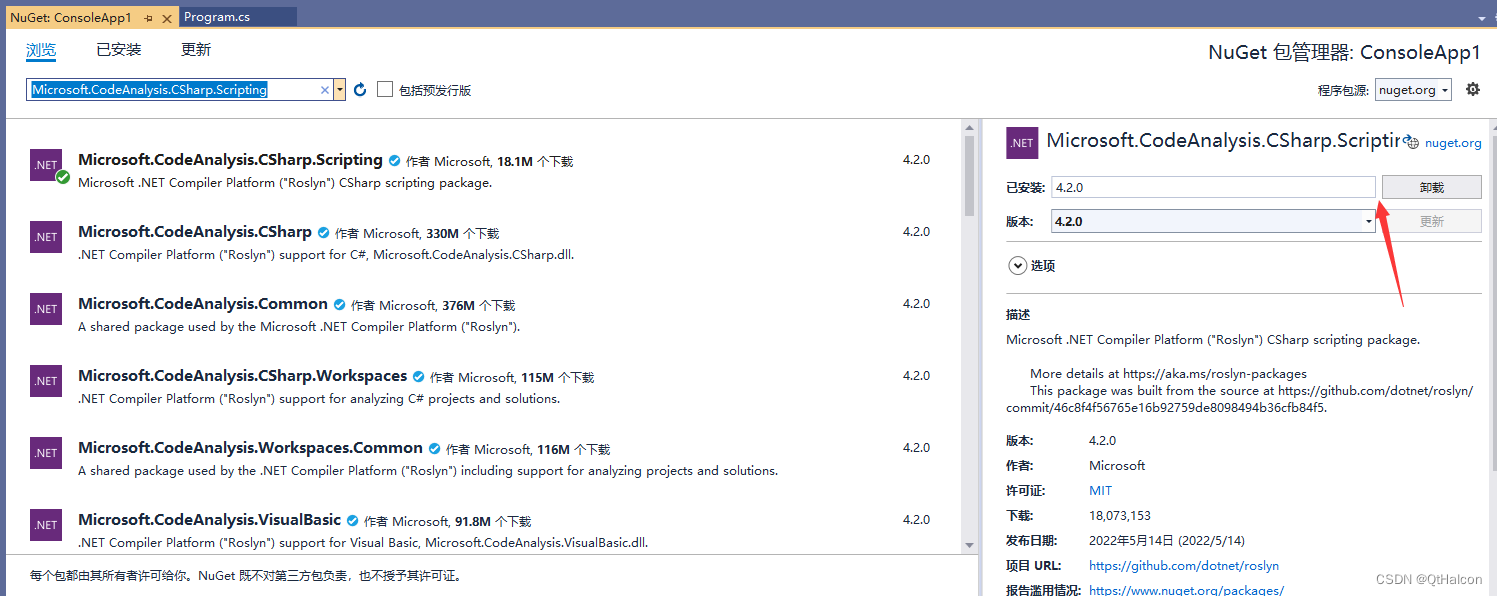Select Microsoft.CodeAnalysis.CSharp.Workspaces package title
This screenshot has width=1497, height=596.
tap(243, 376)
